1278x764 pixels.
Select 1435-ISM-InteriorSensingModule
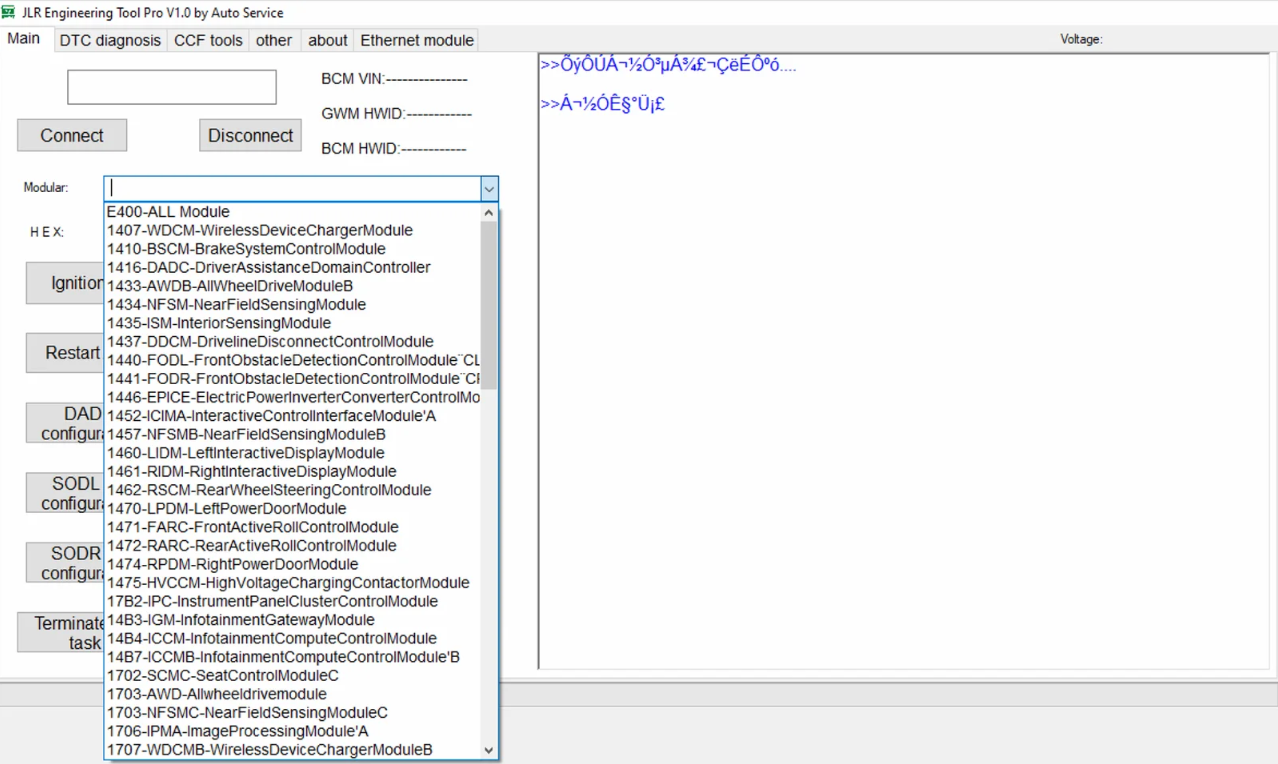292,323
